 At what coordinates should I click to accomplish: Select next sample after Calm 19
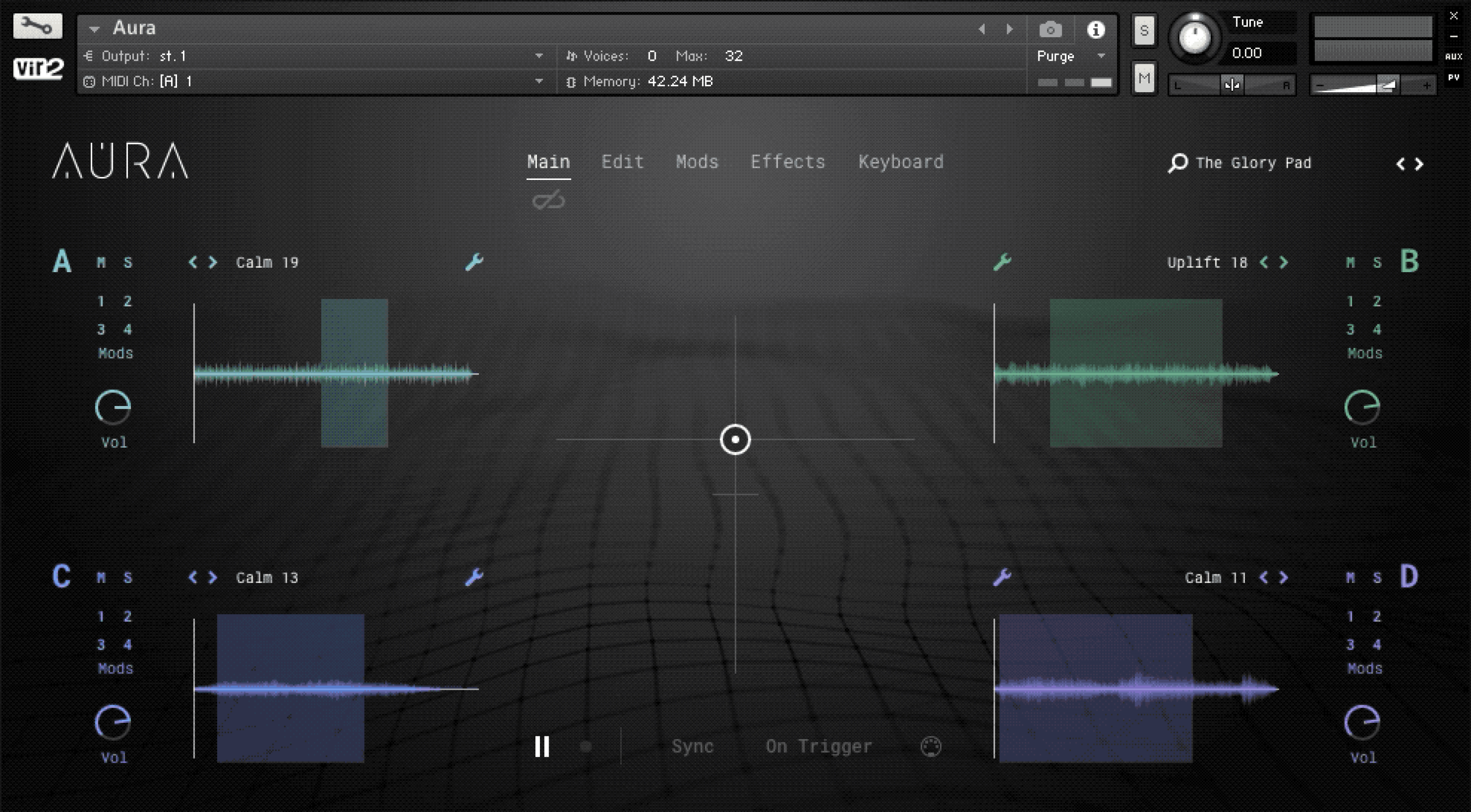tap(212, 263)
